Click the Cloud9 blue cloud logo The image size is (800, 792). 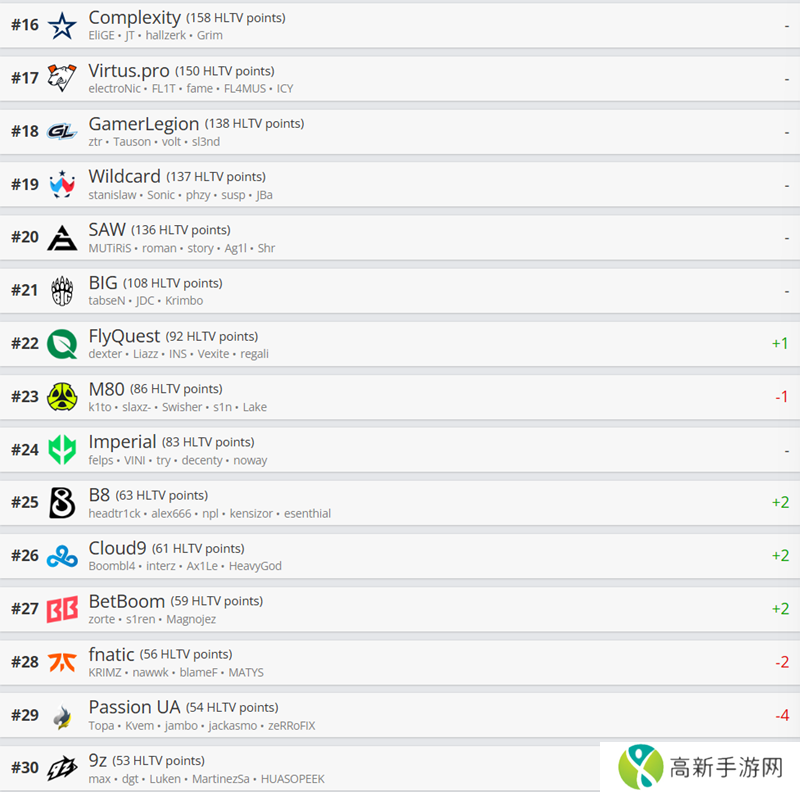[x=62, y=556]
